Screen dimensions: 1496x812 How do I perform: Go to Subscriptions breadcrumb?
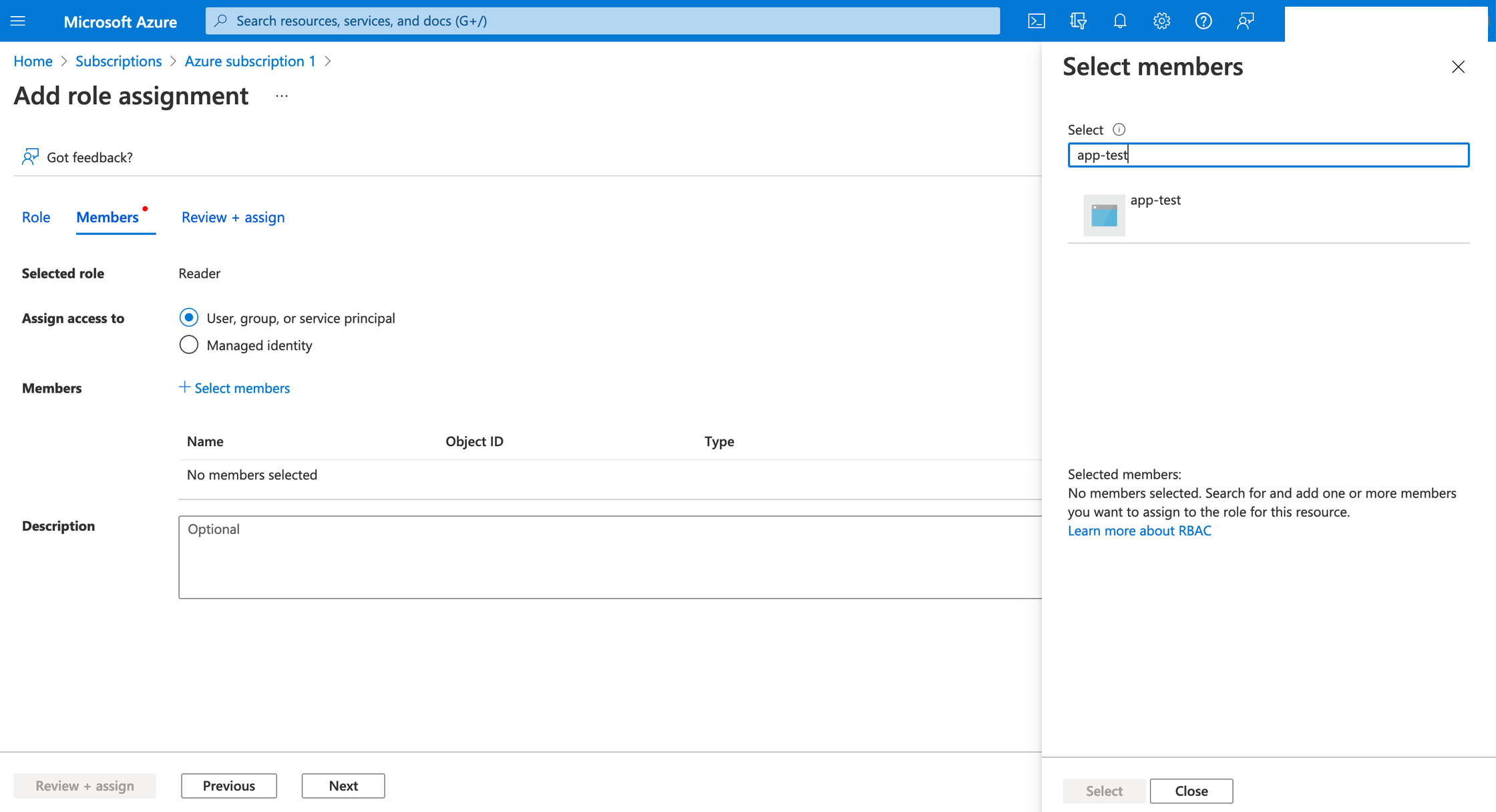(118, 61)
